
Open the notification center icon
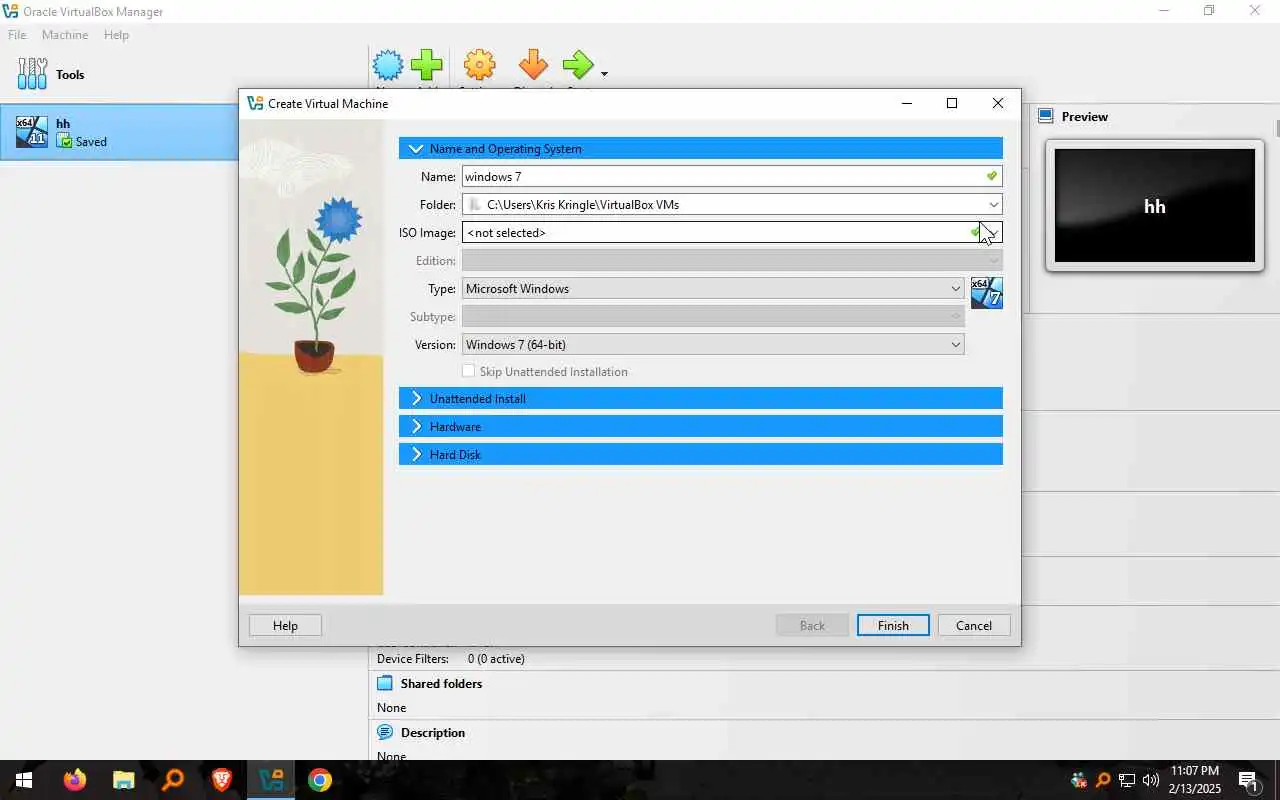tap(1248, 780)
